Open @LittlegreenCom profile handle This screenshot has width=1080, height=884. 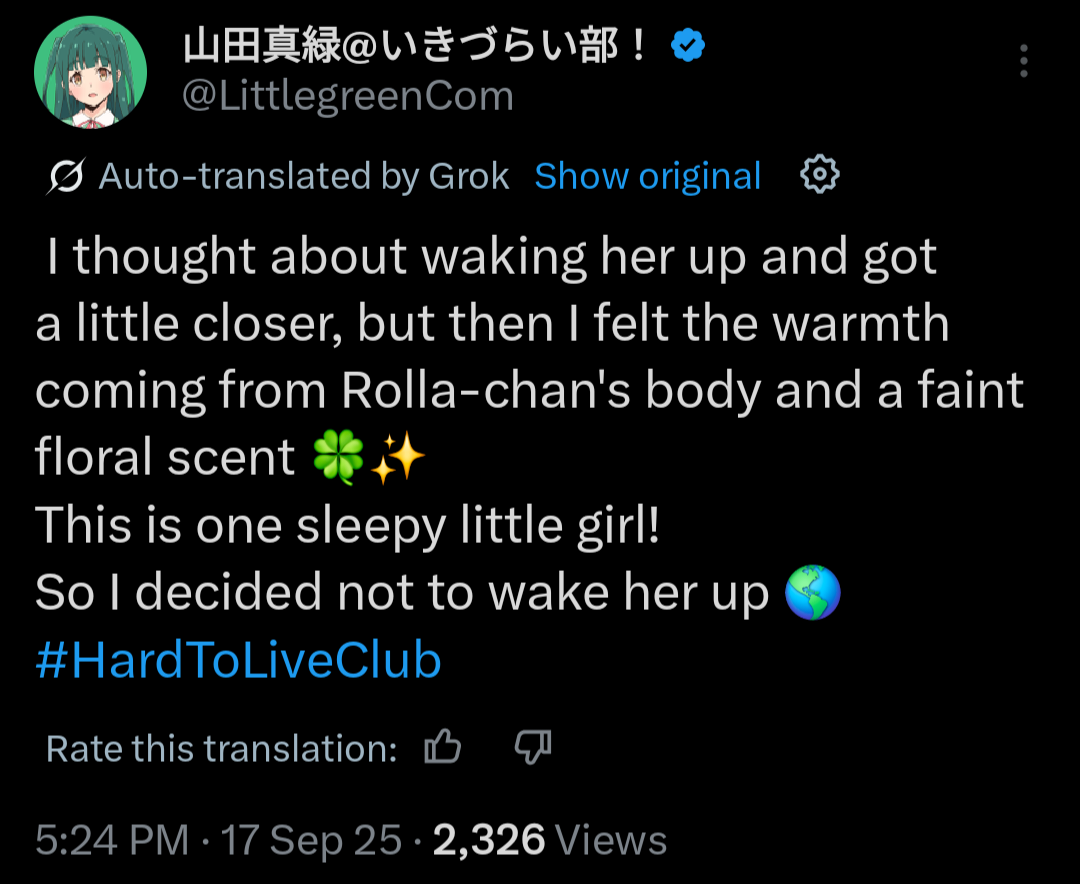(x=348, y=96)
